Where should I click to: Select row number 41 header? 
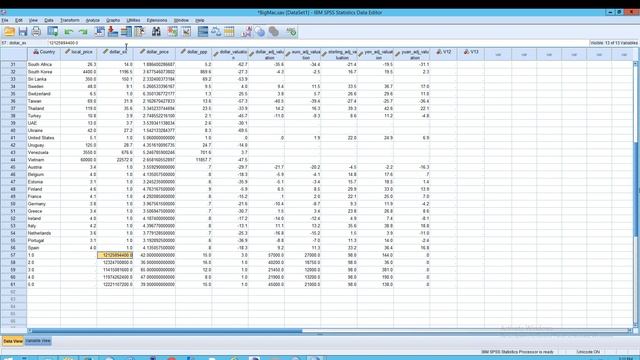click(13, 138)
